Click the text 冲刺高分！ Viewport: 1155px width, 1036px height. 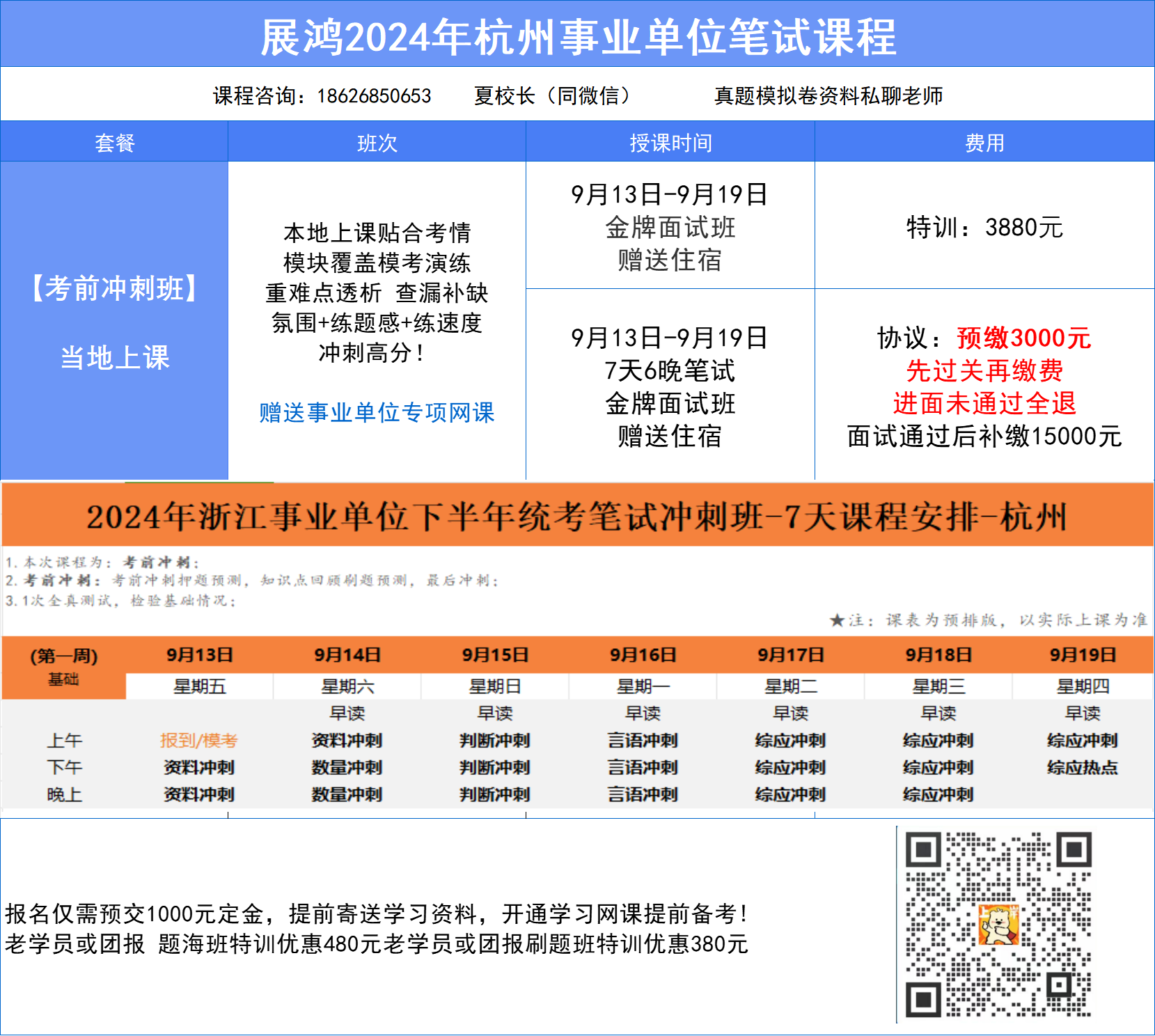click(x=372, y=352)
